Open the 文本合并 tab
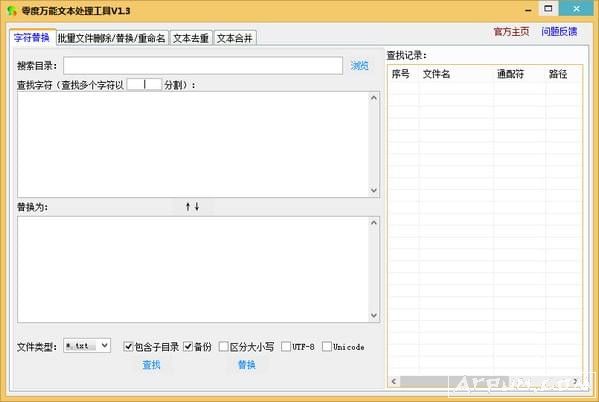Screen dimensions: 599x402 [x=235, y=38]
